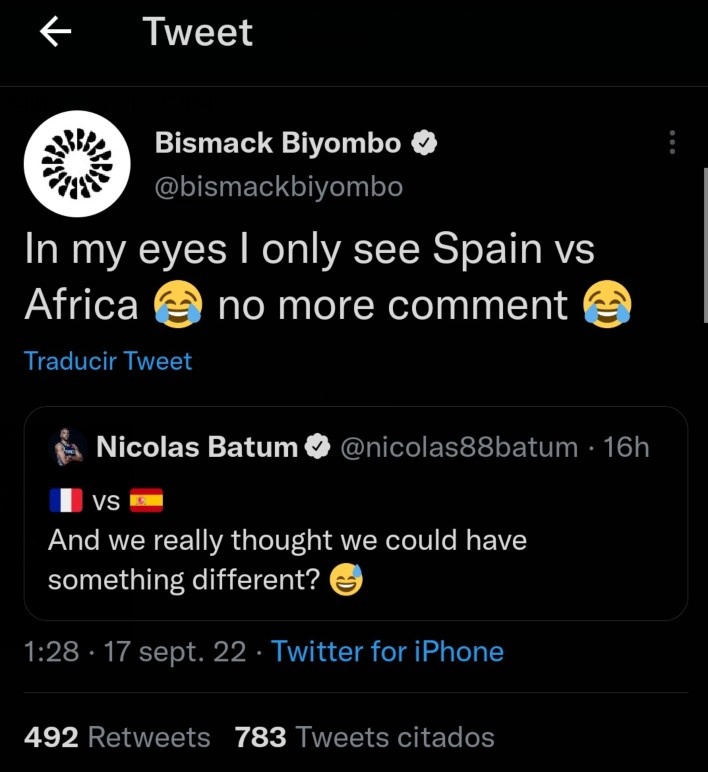View the 783 Tweets citados list
The height and width of the screenshot is (772, 708).
(364, 738)
